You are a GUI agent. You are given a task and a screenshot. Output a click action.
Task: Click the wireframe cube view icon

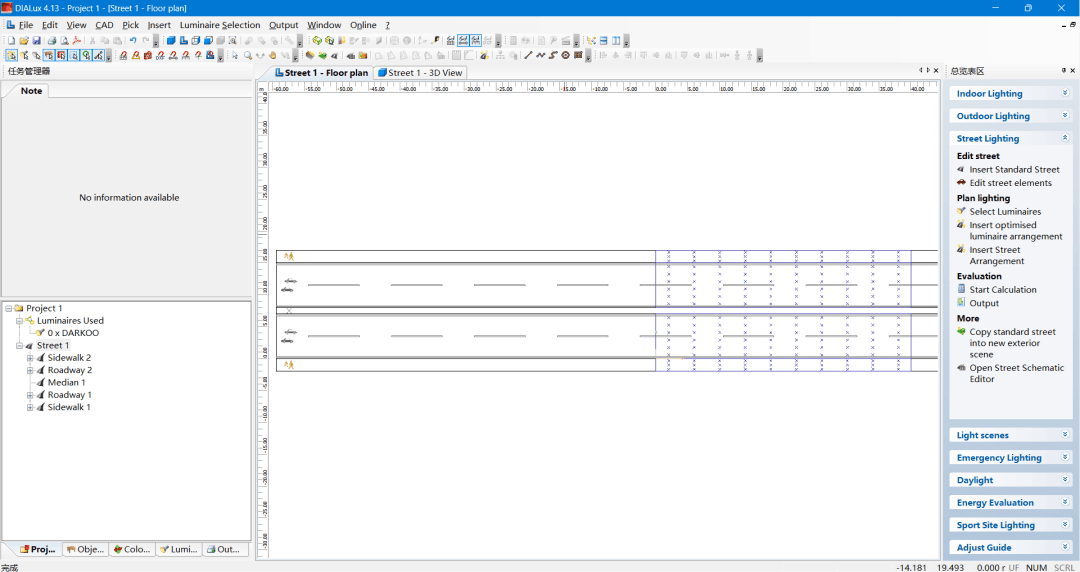click(196, 41)
